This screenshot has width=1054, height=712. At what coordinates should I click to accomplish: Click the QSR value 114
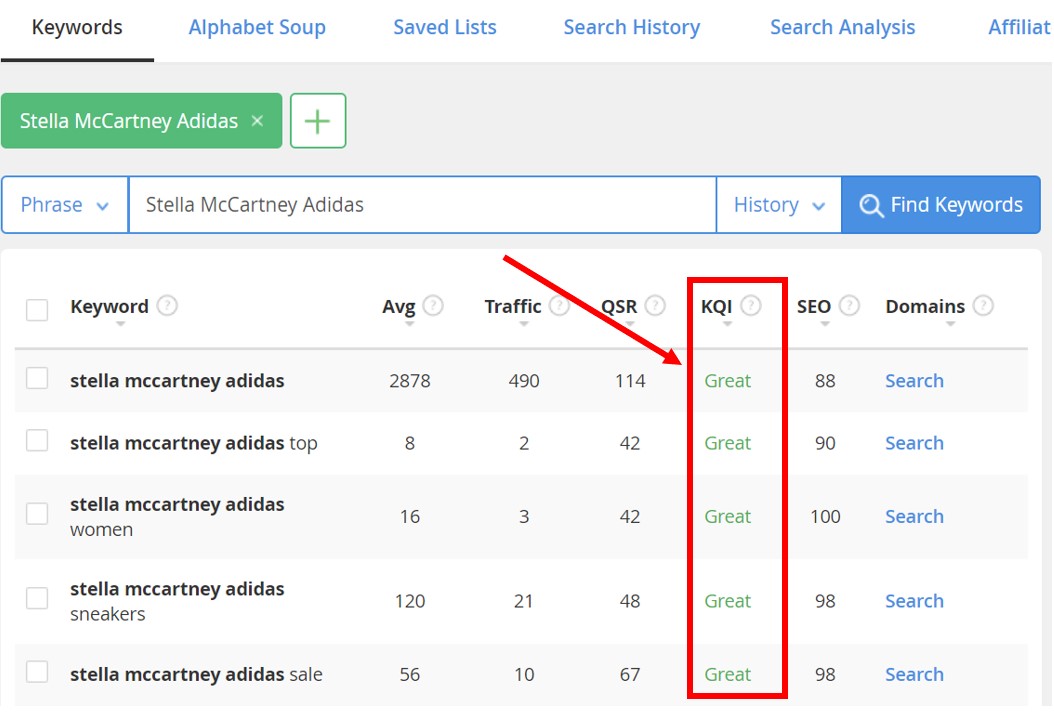click(630, 381)
